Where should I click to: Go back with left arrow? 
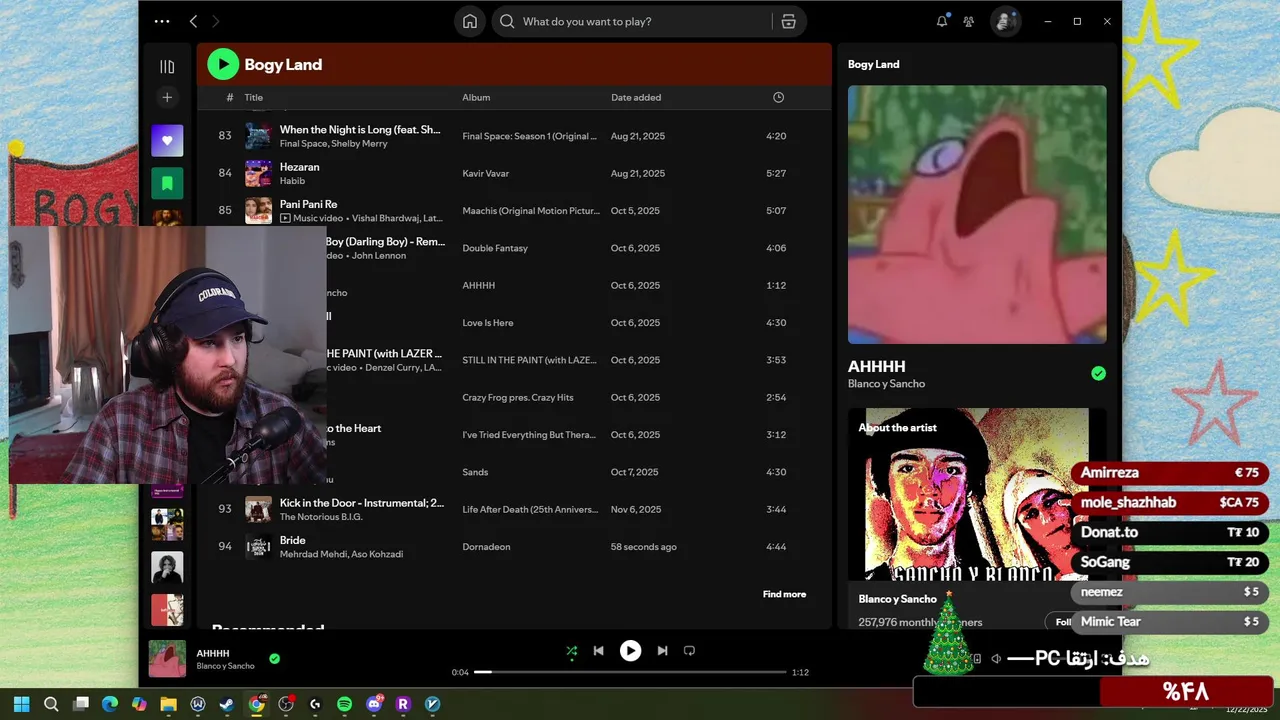(x=193, y=21)
